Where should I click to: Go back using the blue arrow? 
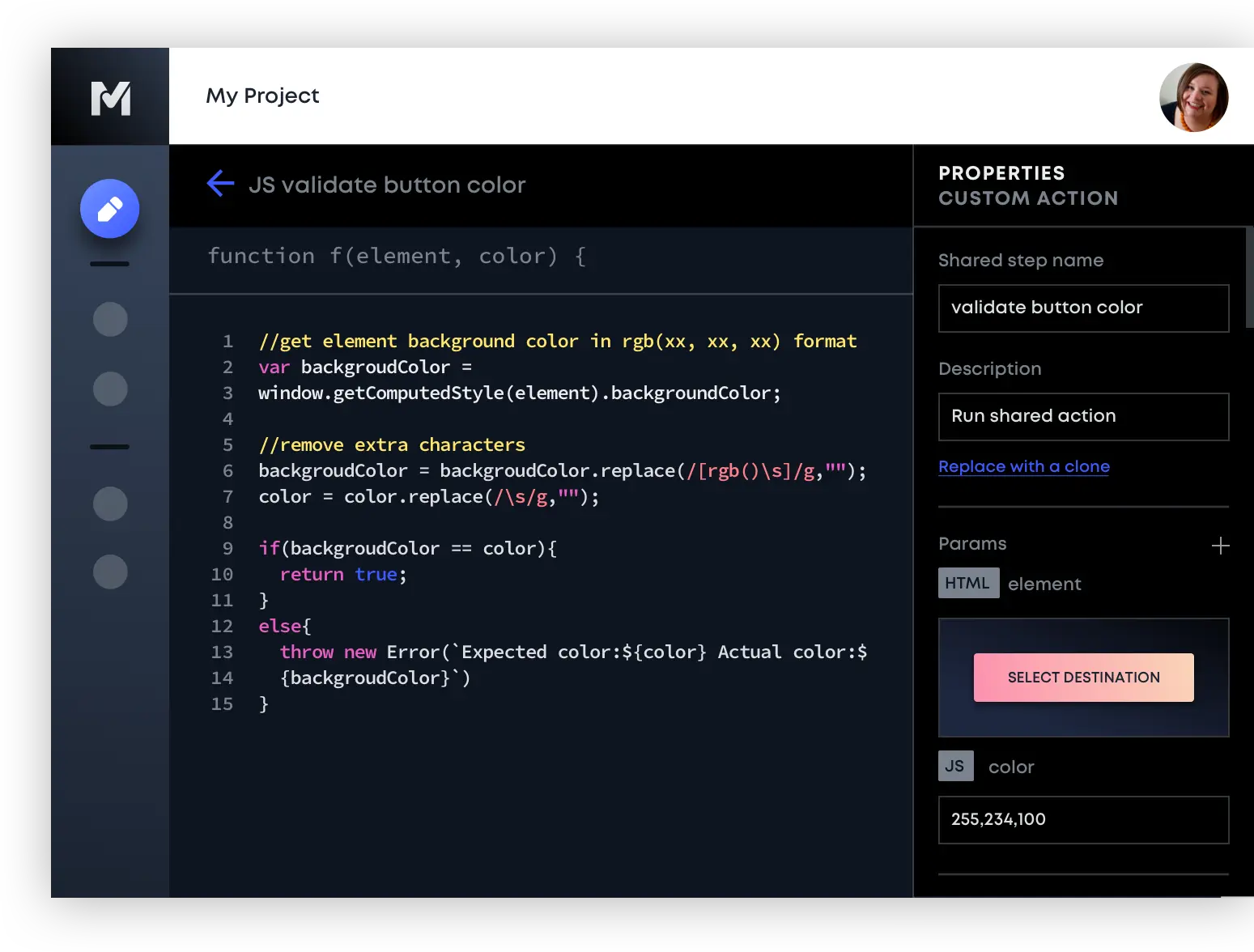(220, 184)
